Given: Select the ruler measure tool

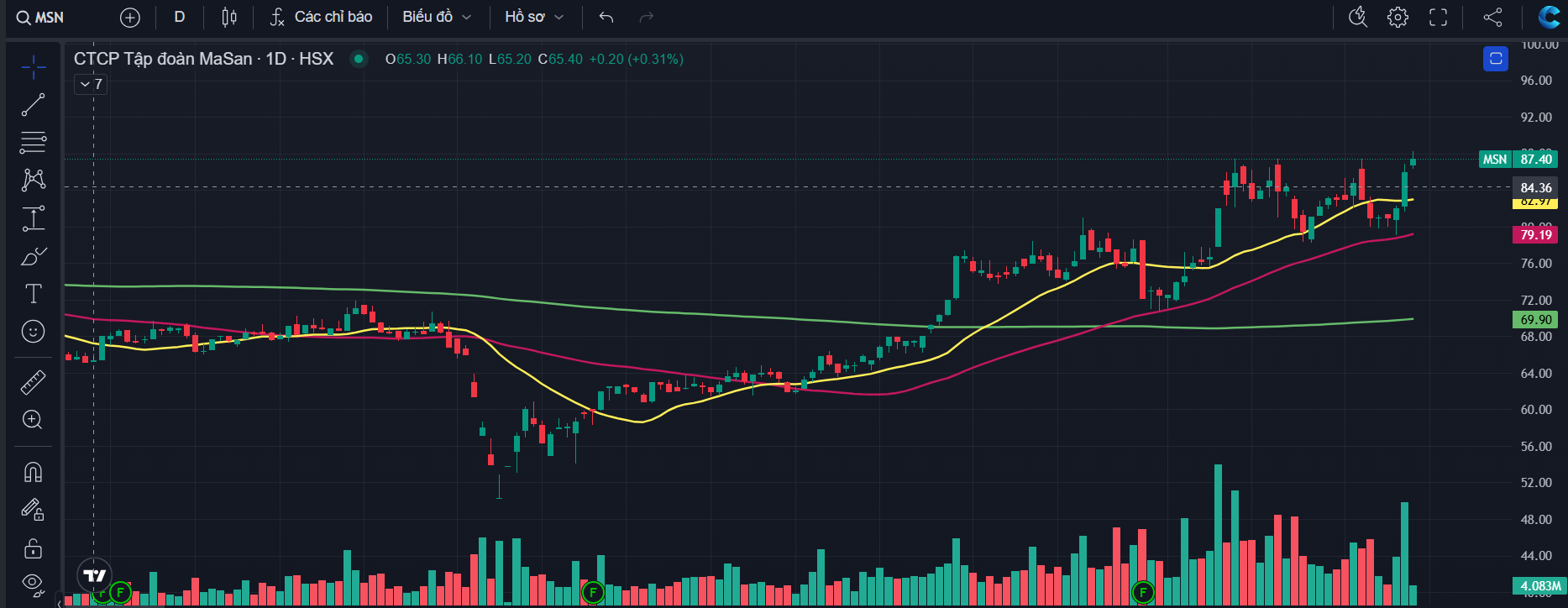Looking at the screenshot, I should tap(34, 383).
